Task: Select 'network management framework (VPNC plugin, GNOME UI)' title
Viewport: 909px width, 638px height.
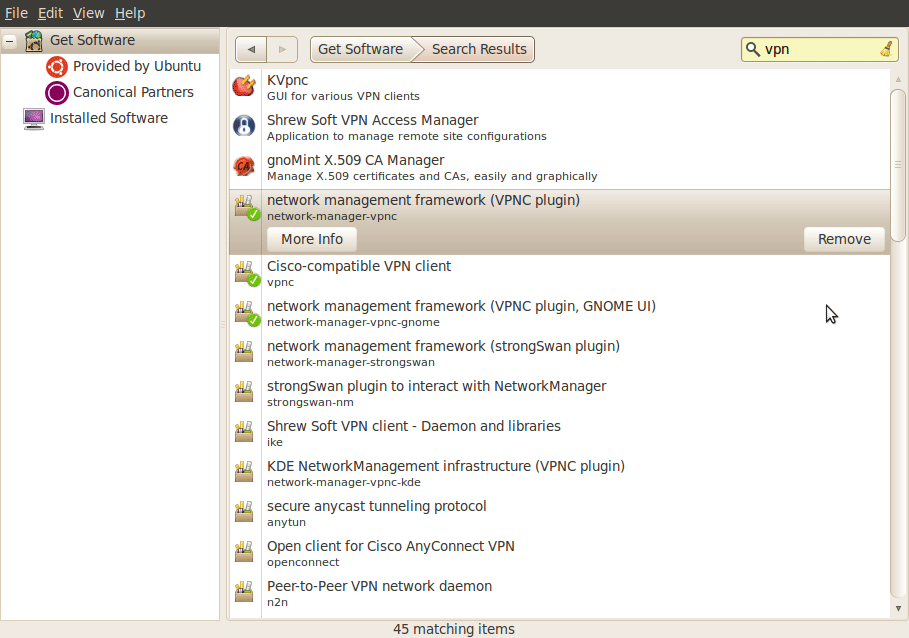Action: pyautogui.click(x=461, y=307)
